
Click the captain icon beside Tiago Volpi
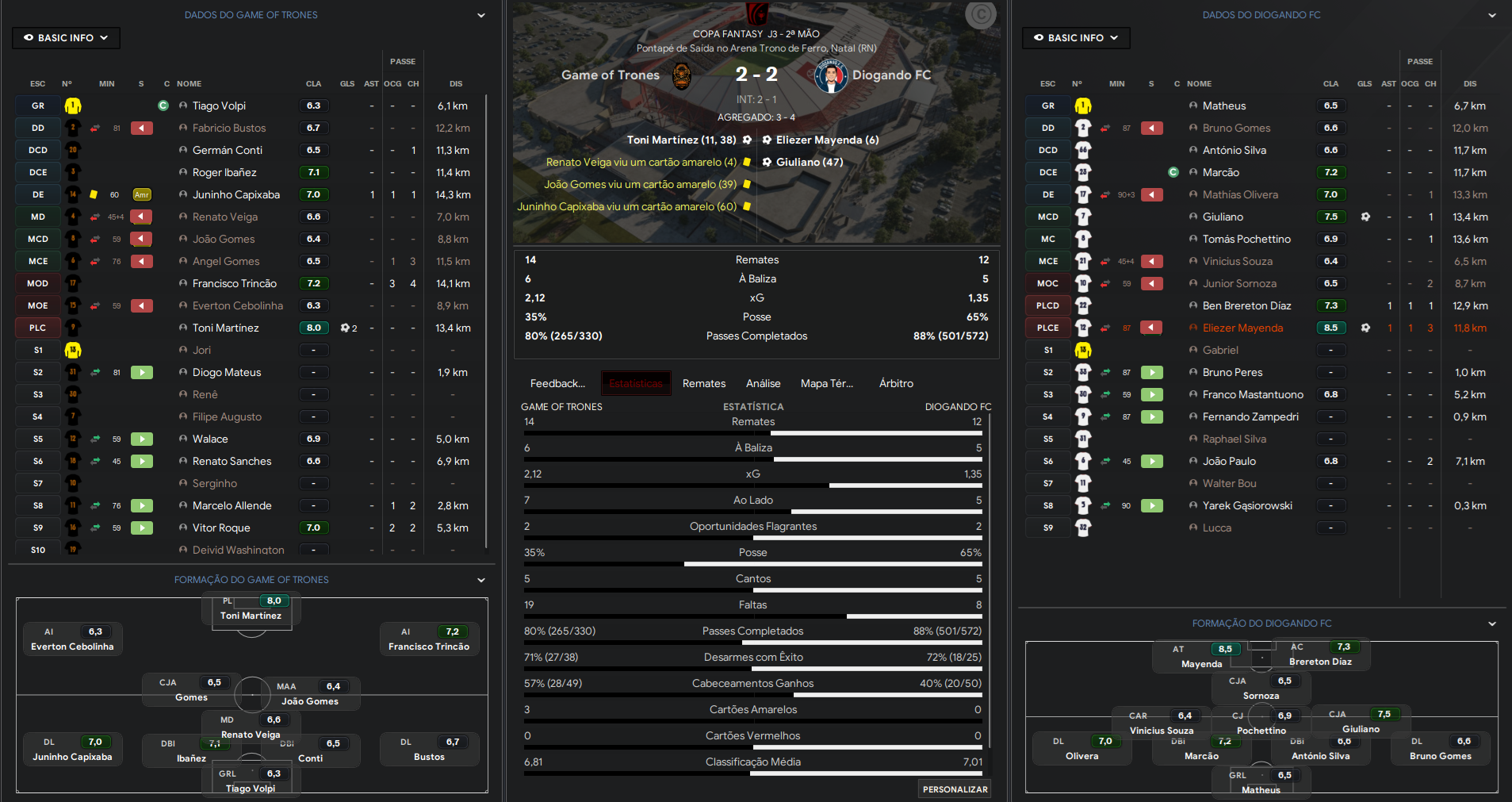click(163, 106)
